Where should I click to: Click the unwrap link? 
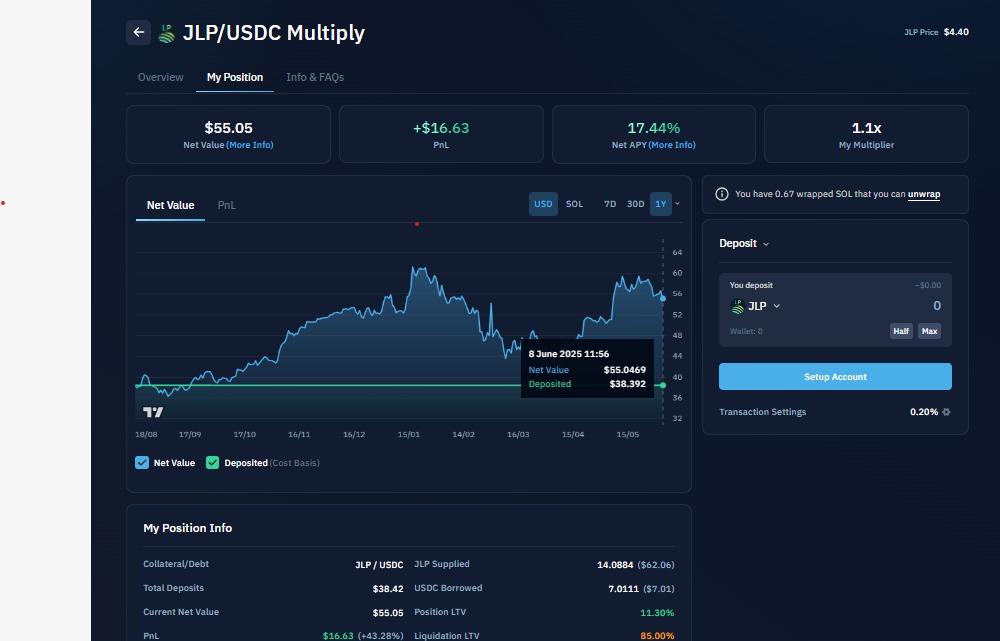923,194
